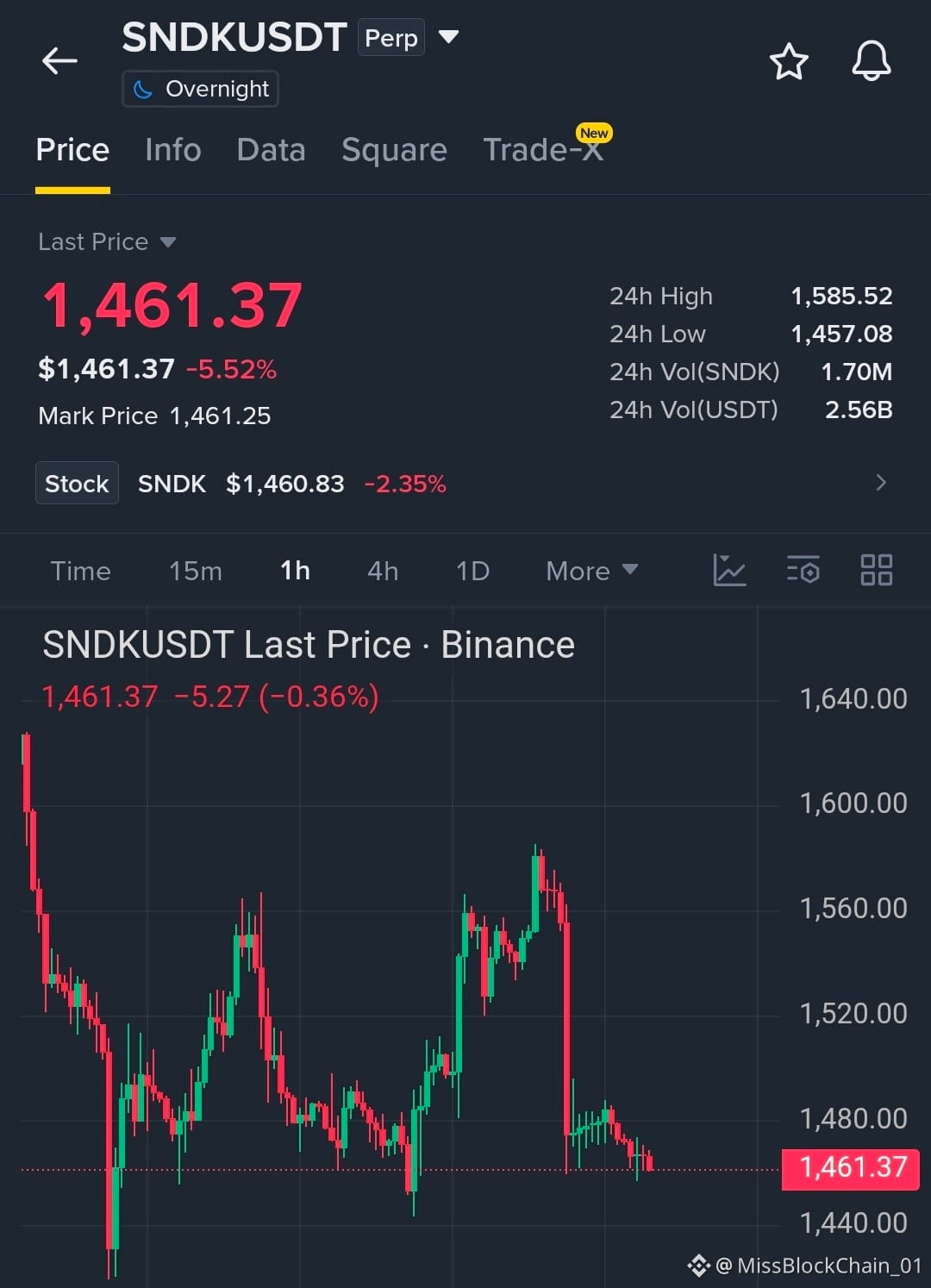This screenshot has height=1288, width=931.
Task: Tap the Overnight moon badge
Action: click(200, 89)
